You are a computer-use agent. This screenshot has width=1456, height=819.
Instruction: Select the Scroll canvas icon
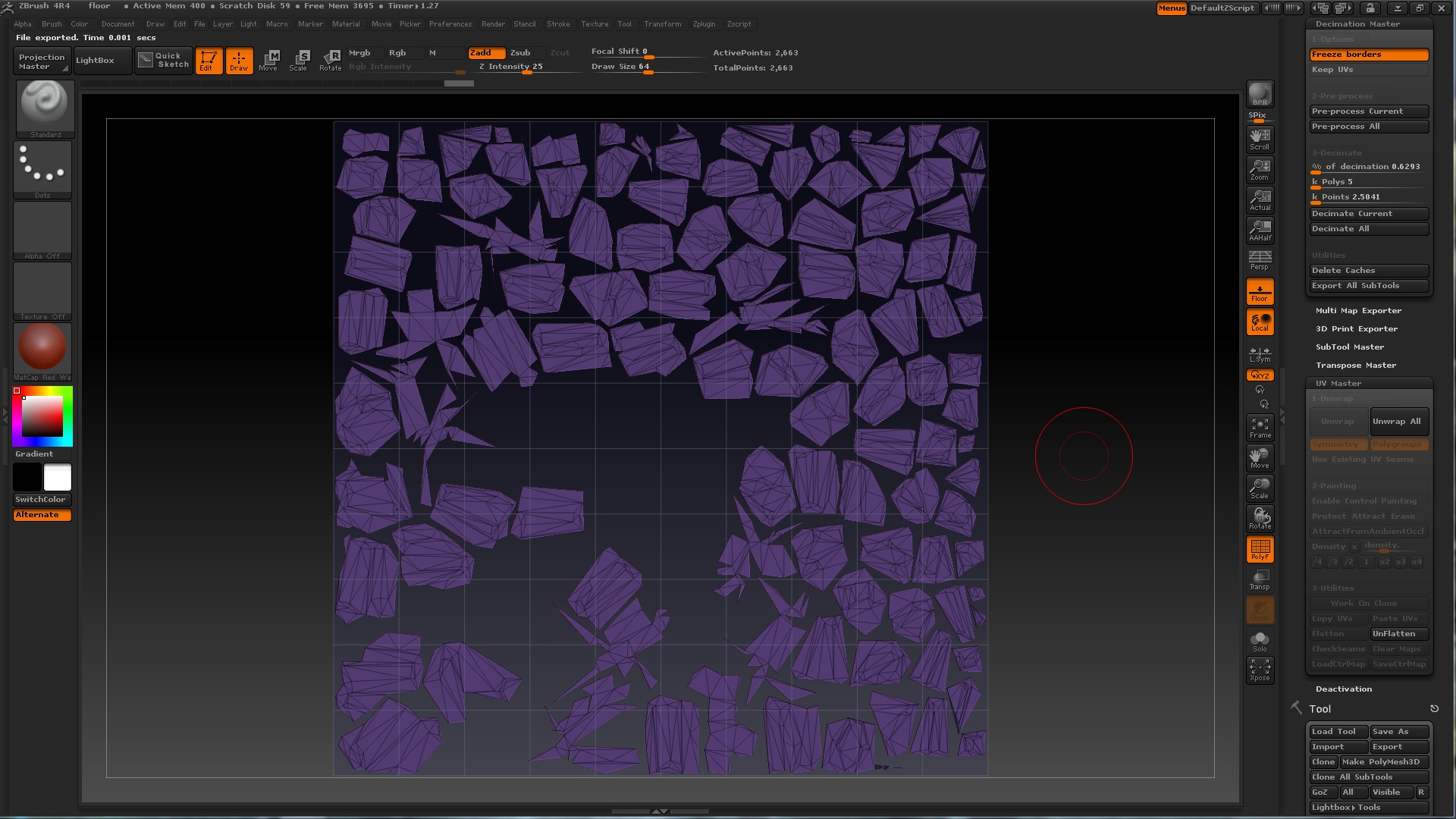pos(1260,139)
